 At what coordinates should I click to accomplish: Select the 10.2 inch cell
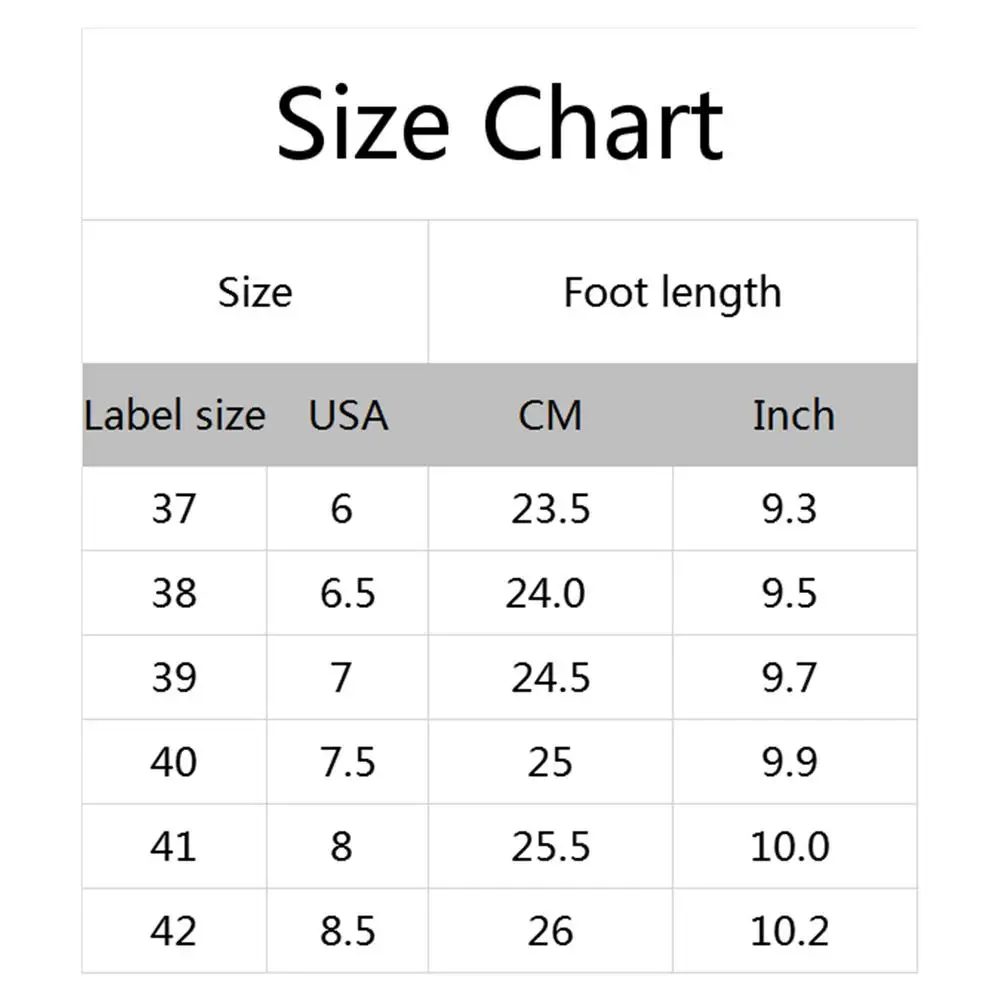790,931
